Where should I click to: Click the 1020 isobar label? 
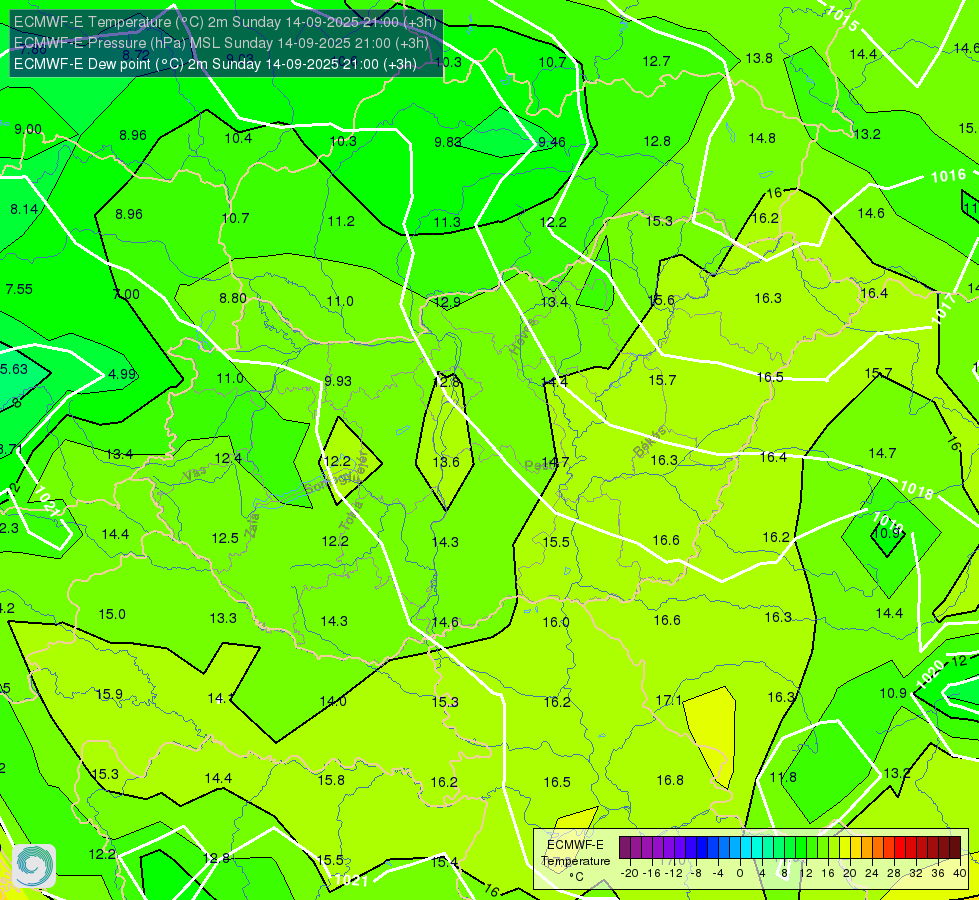click(x=930, y=675)
